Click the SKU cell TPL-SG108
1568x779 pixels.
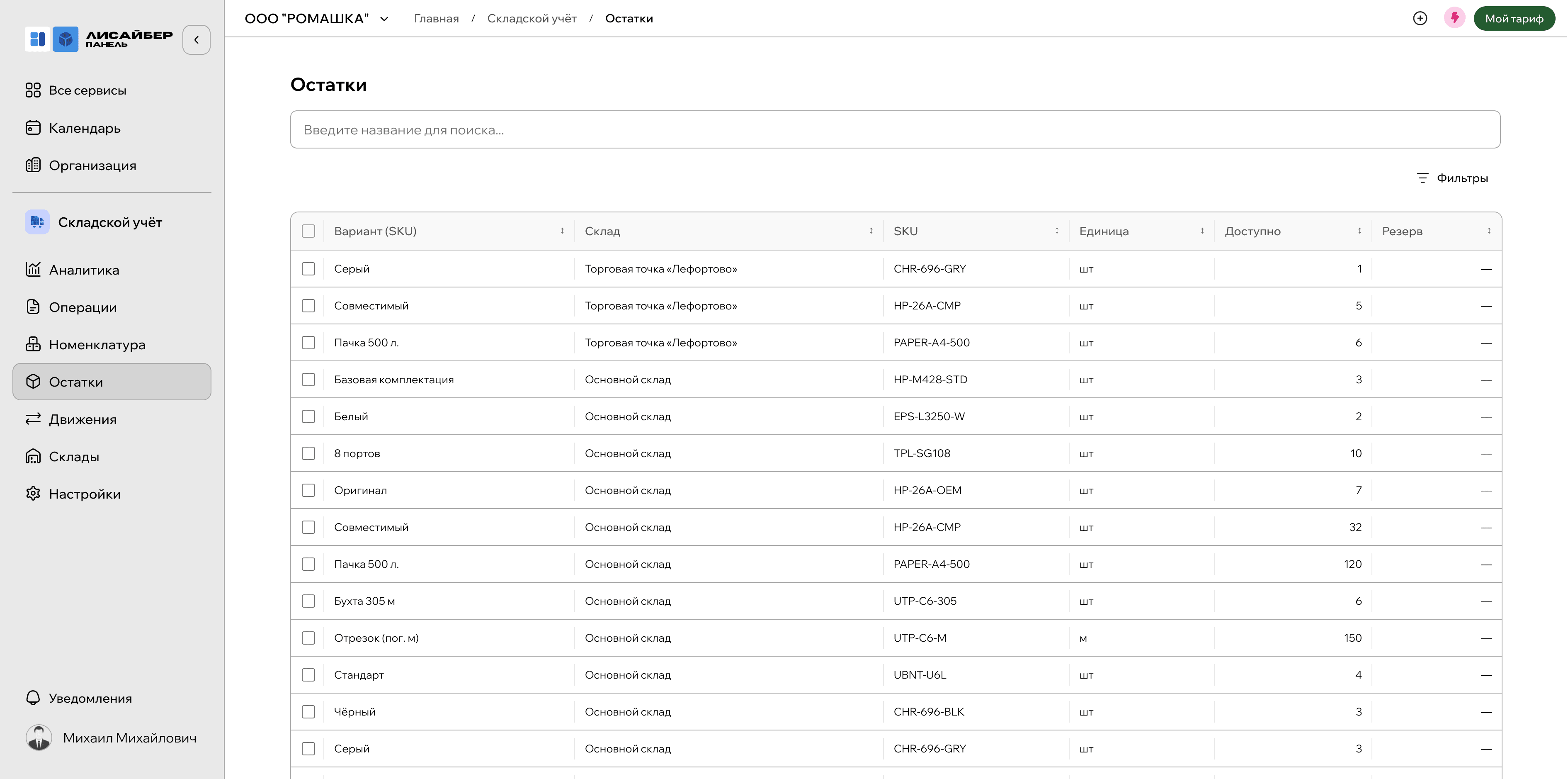pyautogui.click(x=922, y=453)
